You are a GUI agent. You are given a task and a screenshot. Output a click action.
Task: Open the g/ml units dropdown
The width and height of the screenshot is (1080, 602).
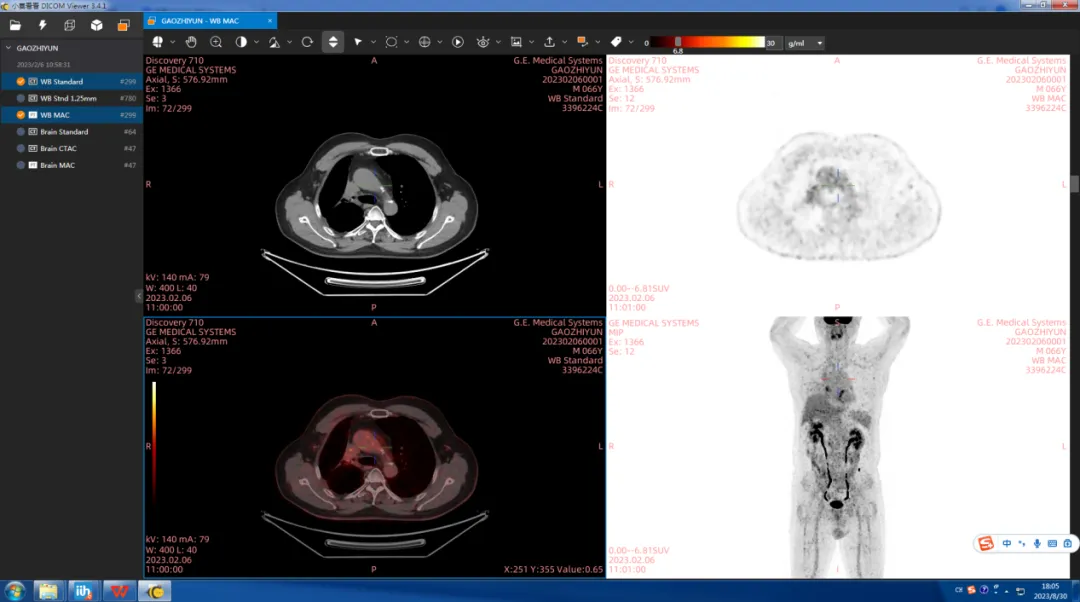coord(804,43)
